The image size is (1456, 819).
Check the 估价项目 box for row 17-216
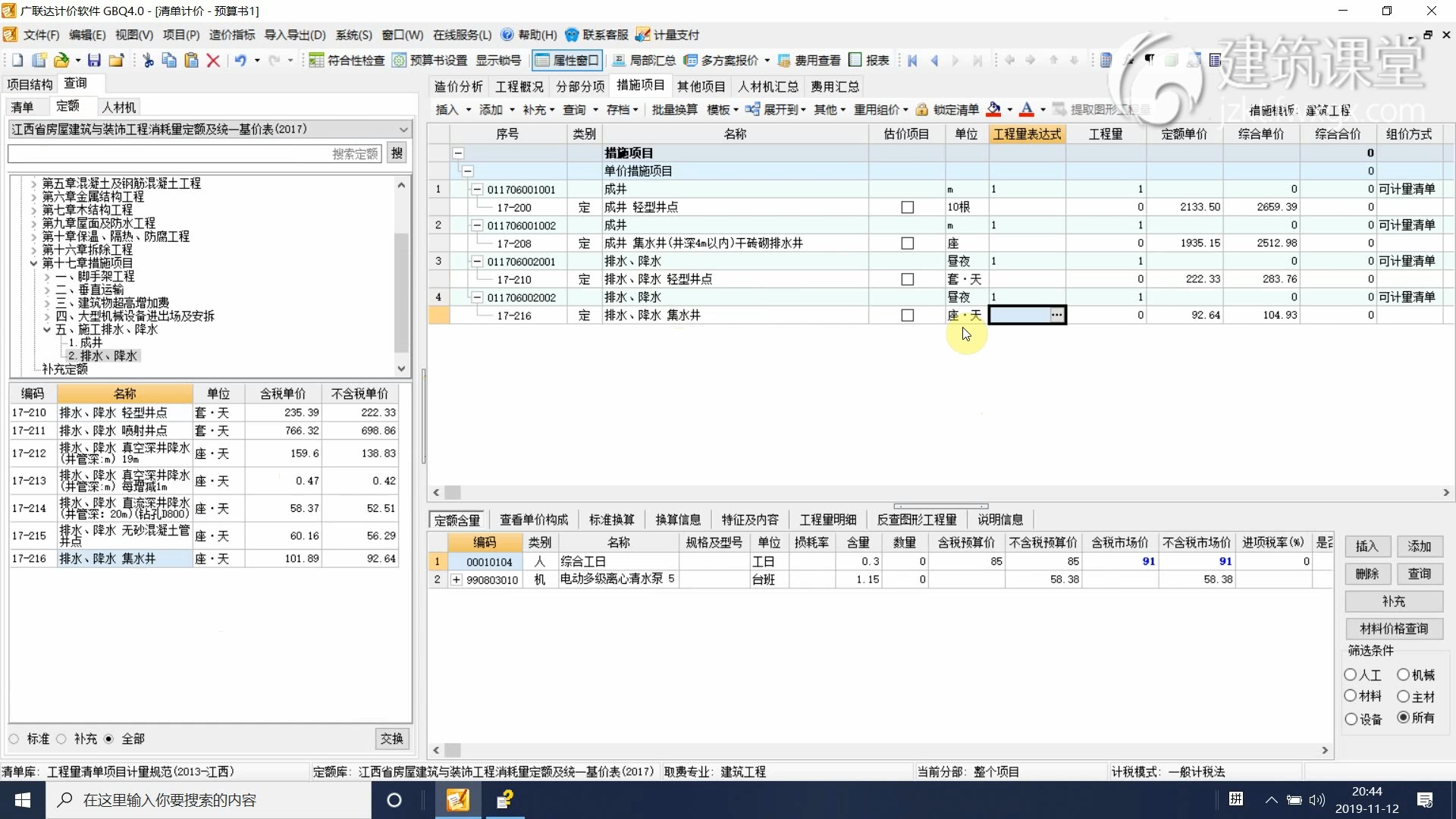(907, 315)
